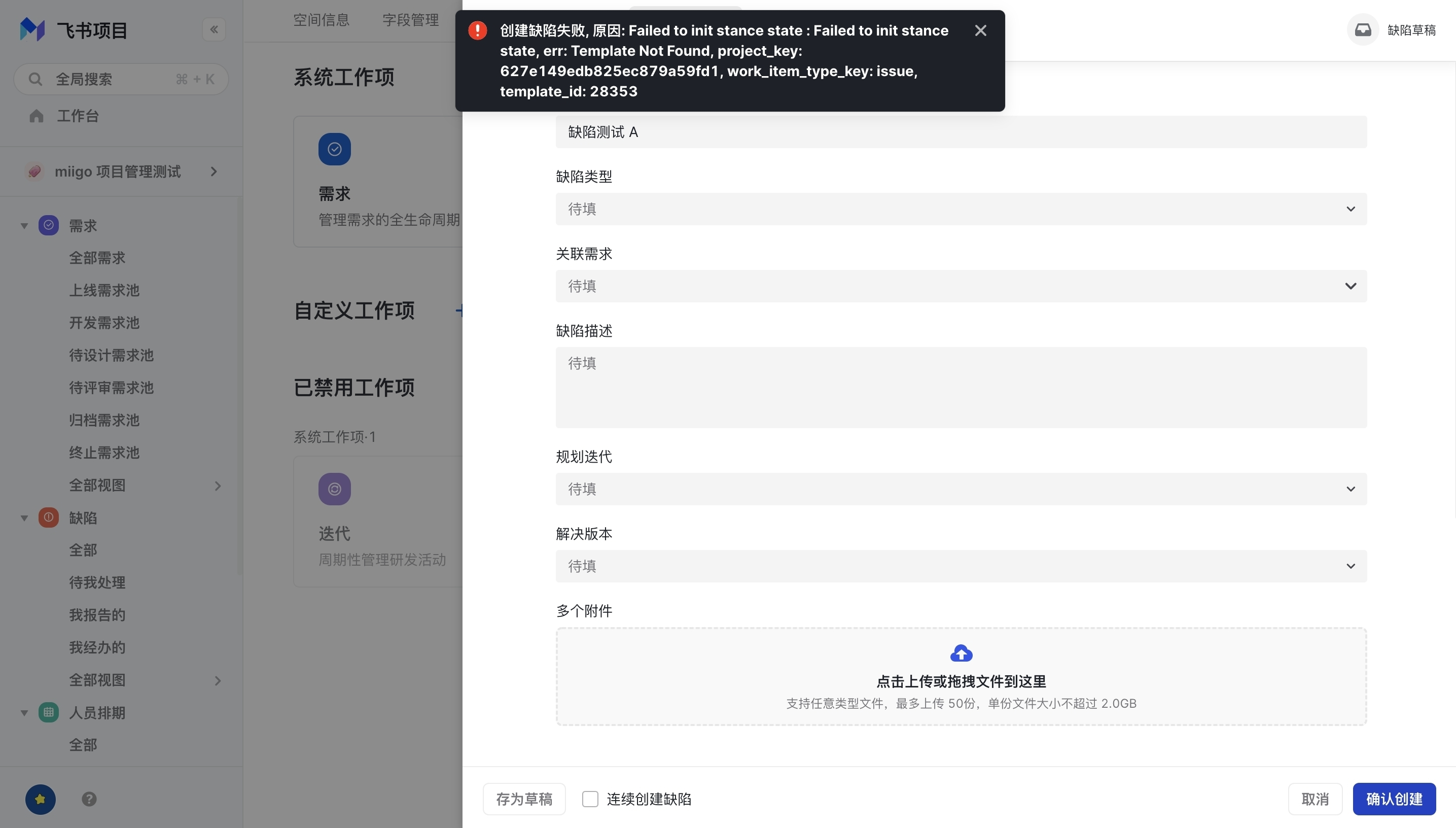
Task: Click the red 缺陷 icon in sidebar
Action: point(49,517)
